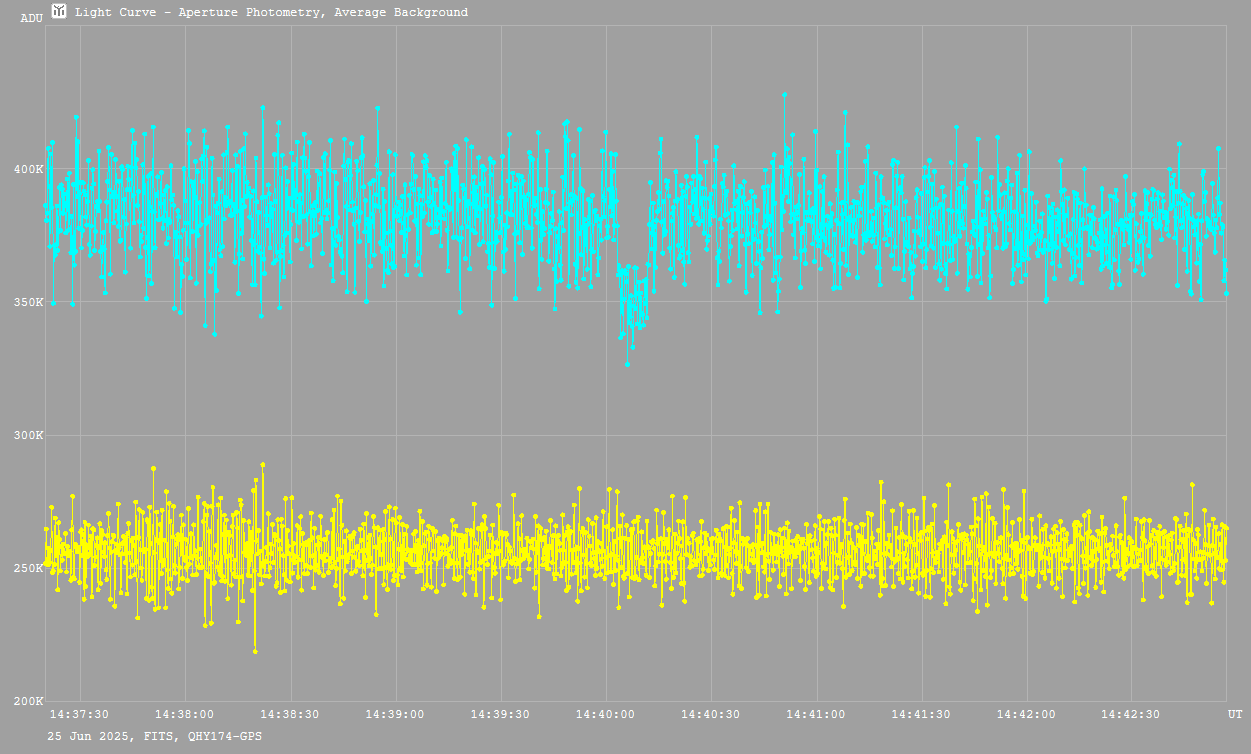This screenshot has width=1251, height=754.
Task: Select the lowest yellow data point
Action: 255,651
